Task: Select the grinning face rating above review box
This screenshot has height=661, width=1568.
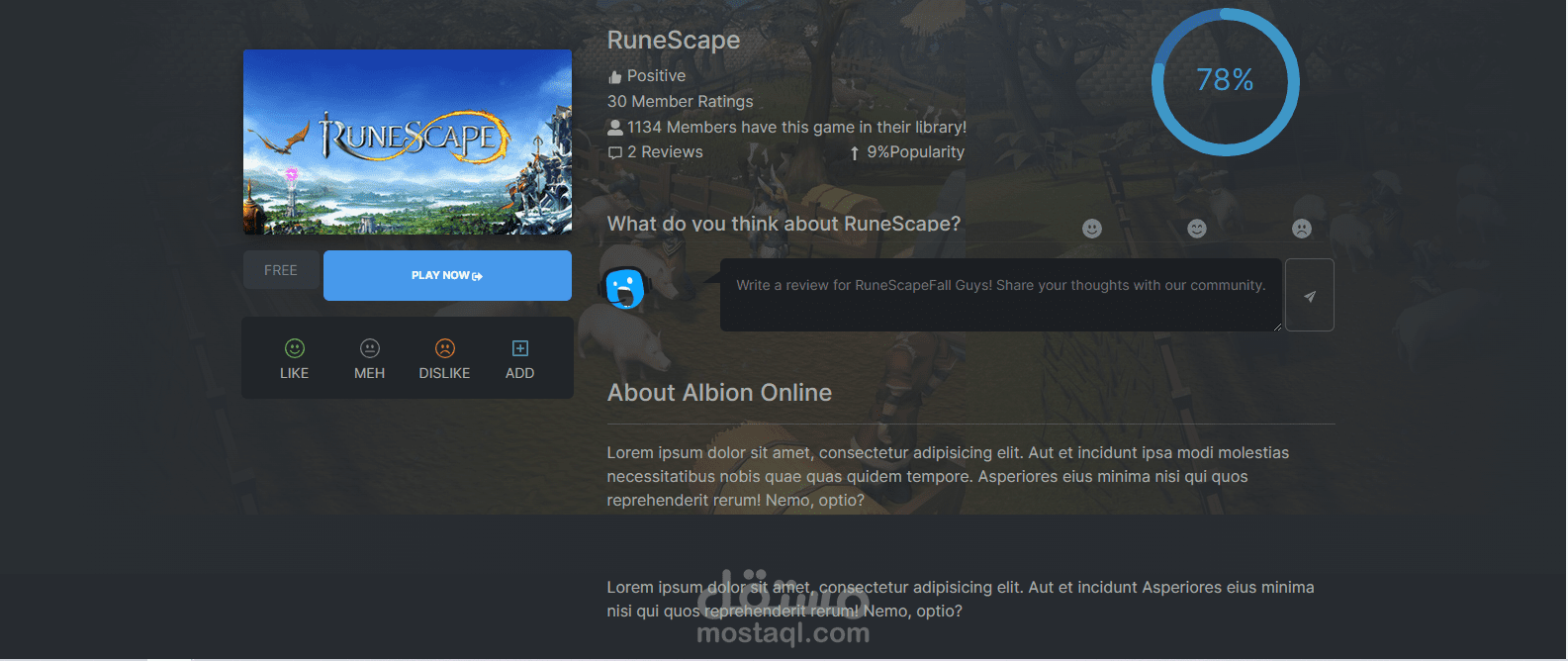Action: pyautogui.click(x=1197, y=229)
